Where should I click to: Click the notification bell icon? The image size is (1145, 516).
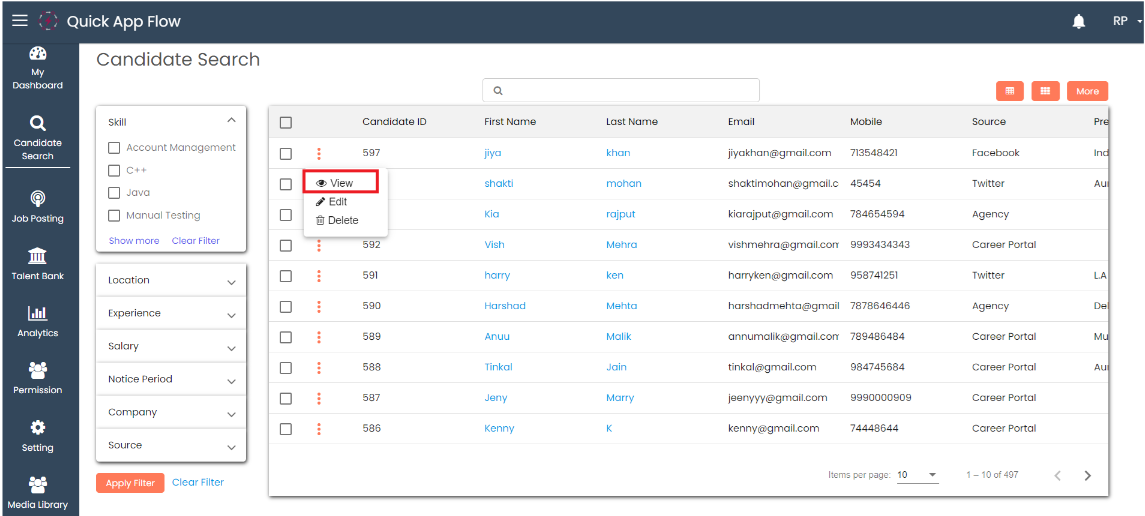[1079, 21]
